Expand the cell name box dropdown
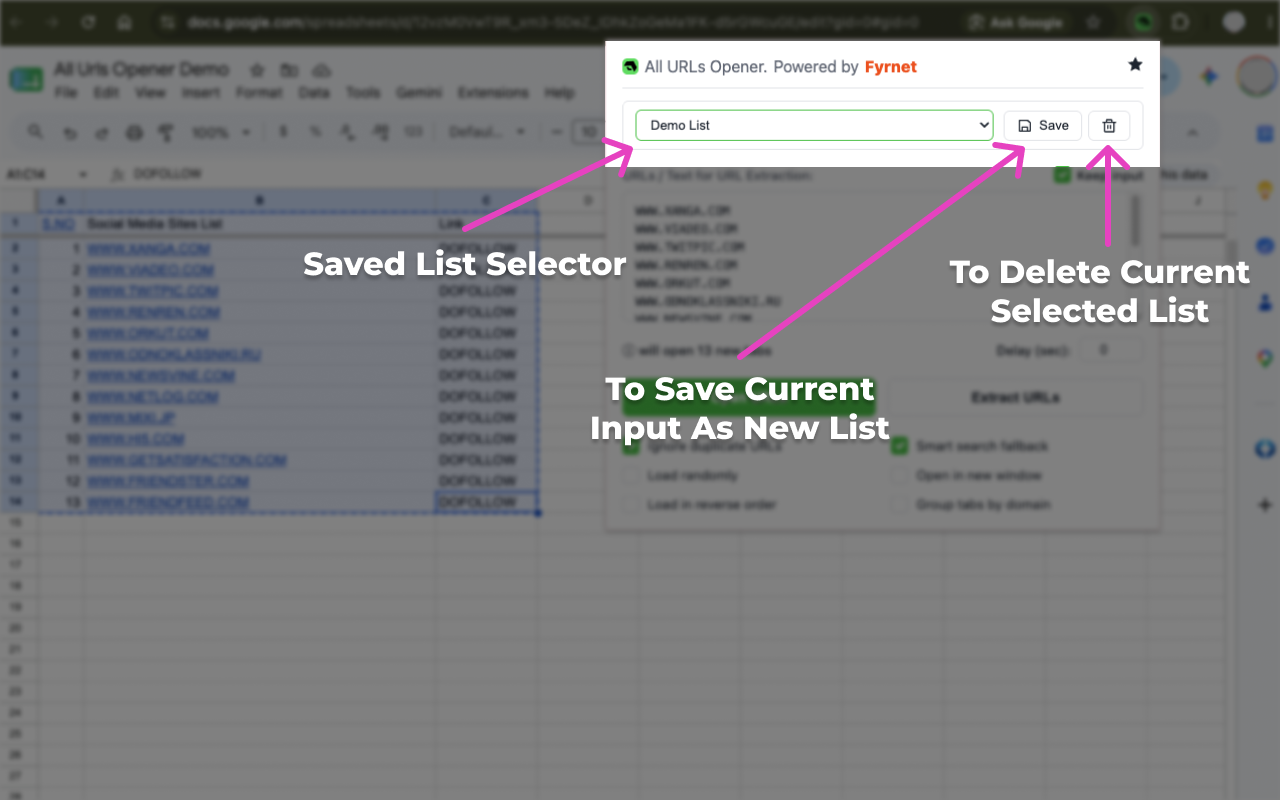This screenshot has height=800, width=1280. [x=82, y=174]
